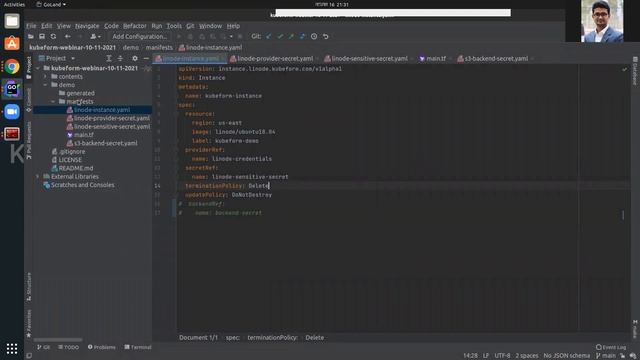This screenshot has width=640, height=360.
Task: Click Add Configuration button
Action: point(140,36)
